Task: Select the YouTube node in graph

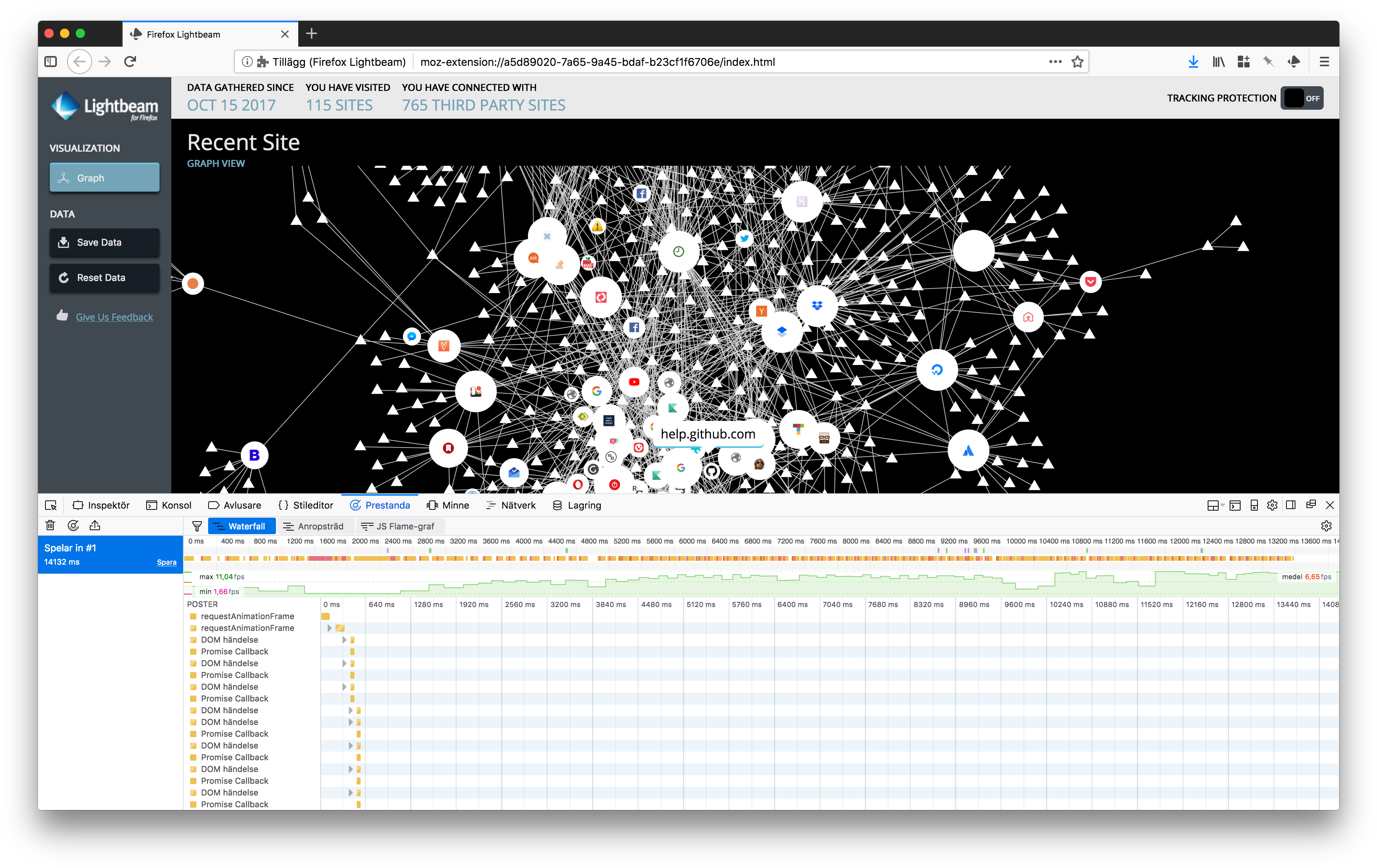Action: pos(633,381)
